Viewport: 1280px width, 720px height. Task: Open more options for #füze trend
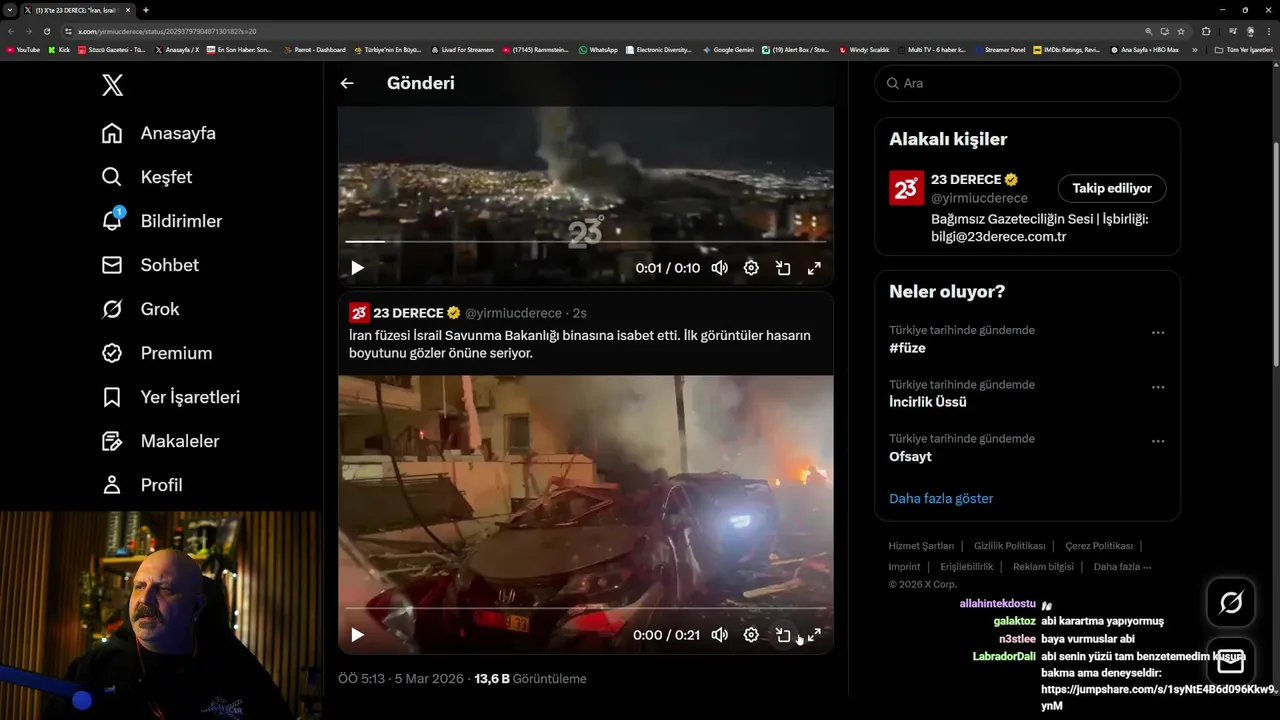pyautogui.click(x=1158, y=333)
